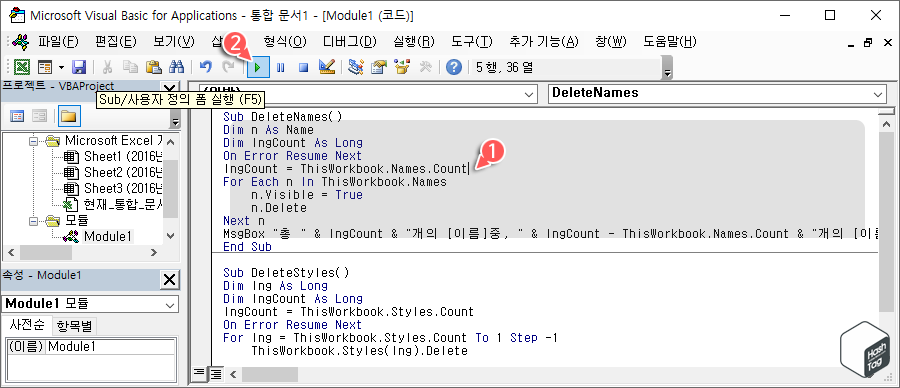Collapse the 모듈 folder
This screenshot has width=900, height=388.
point(34,220)
